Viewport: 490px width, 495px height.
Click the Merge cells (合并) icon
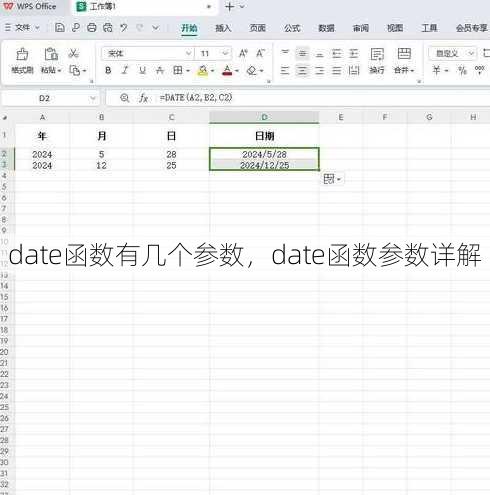pos(404,54)
